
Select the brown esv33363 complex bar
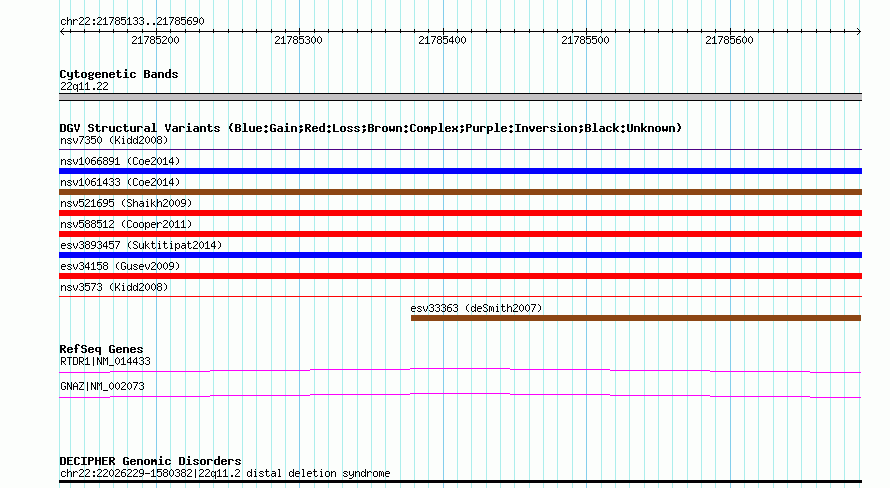point(636,318)
